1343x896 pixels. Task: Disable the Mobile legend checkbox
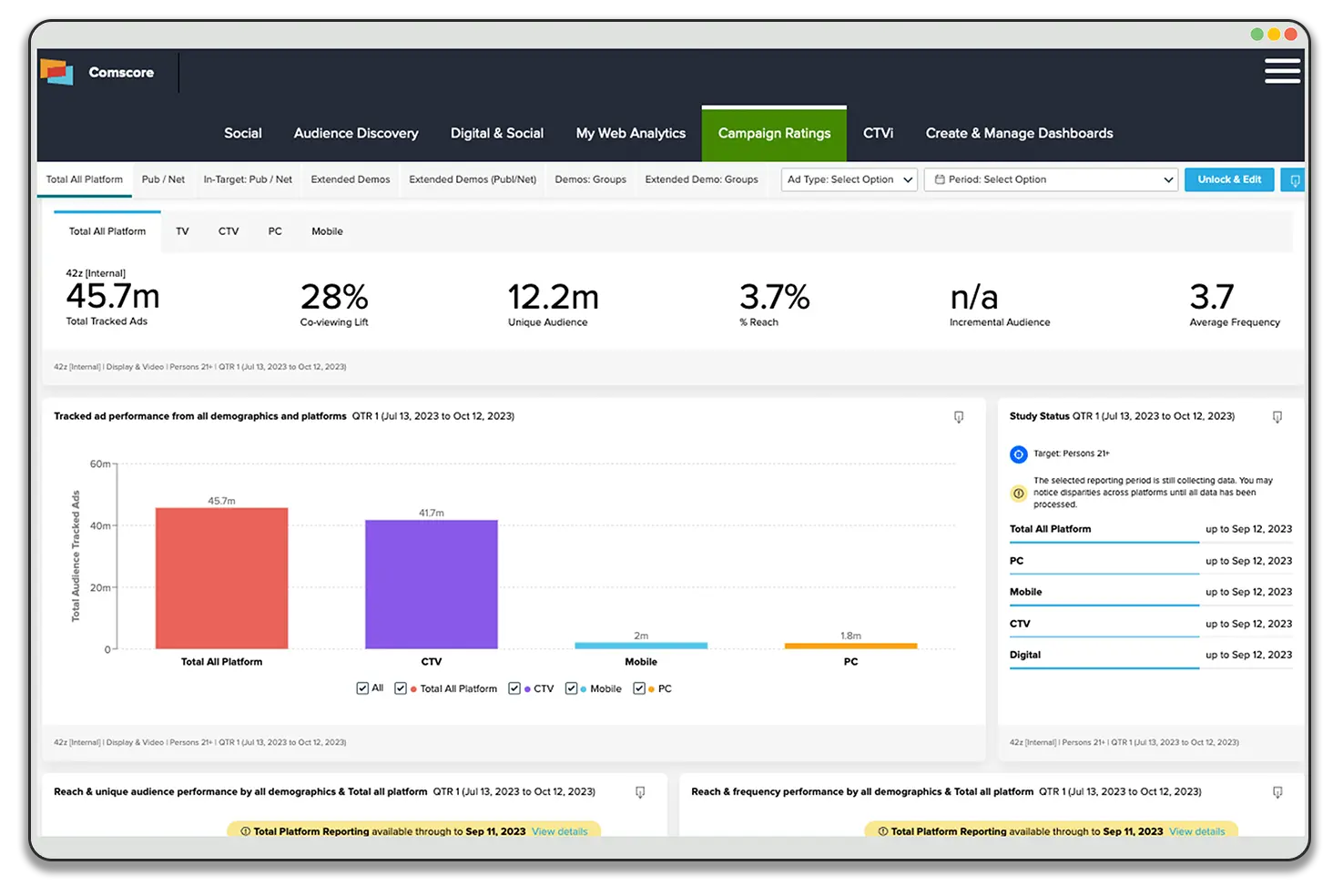tap(571, 688)
